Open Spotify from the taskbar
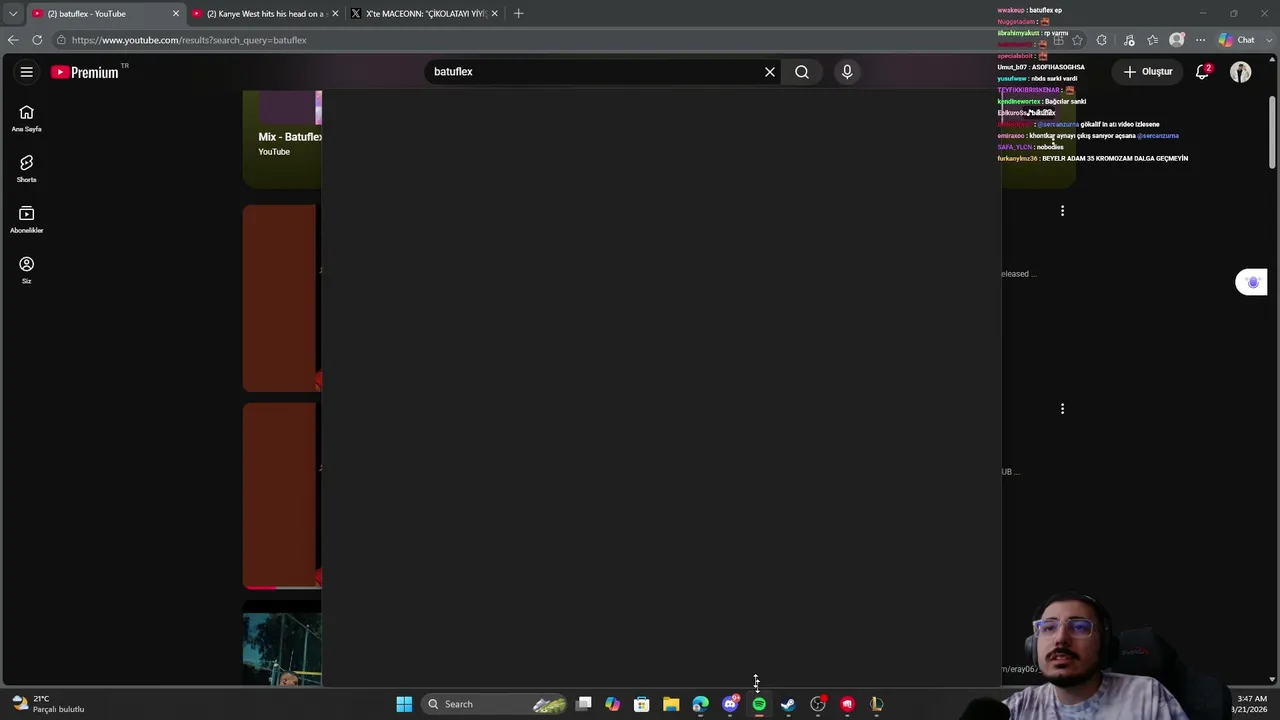1280x720 pixels. [x=759, y=704]
